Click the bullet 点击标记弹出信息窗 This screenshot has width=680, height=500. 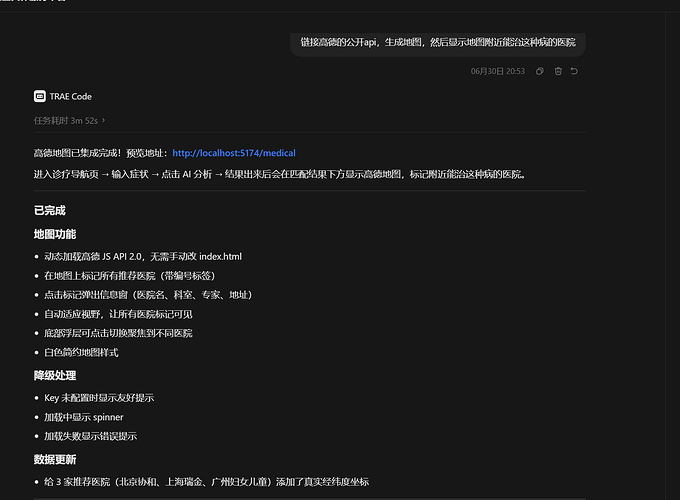point(148,295)
